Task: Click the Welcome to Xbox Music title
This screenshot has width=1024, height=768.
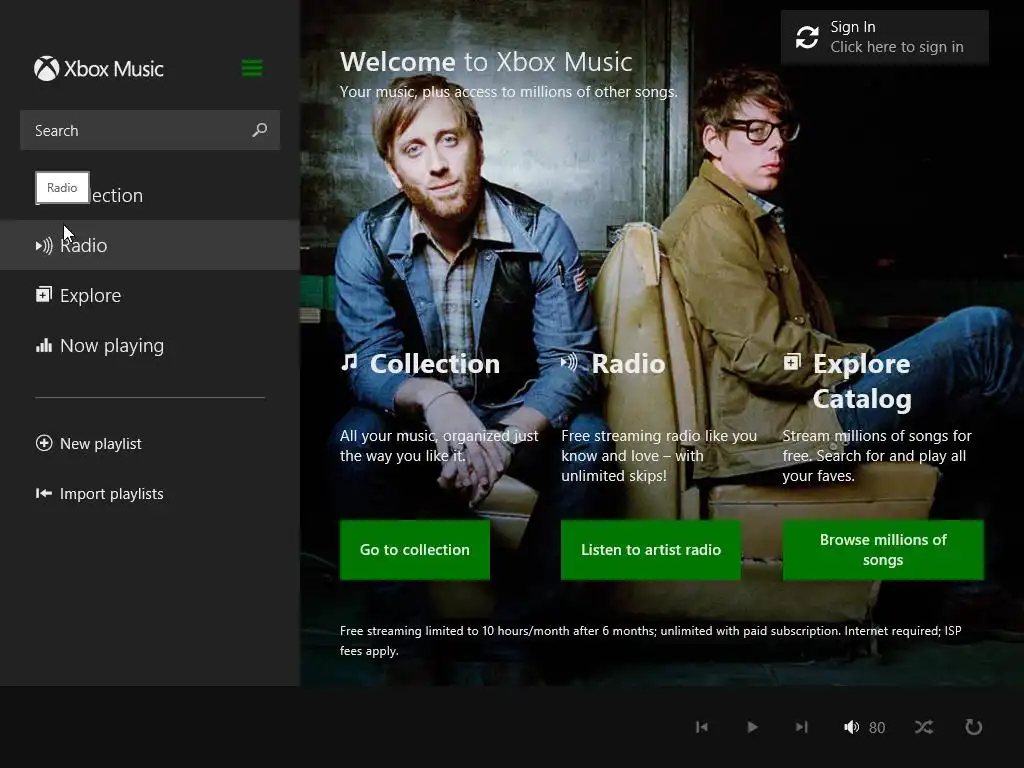Action: [486, 62]
